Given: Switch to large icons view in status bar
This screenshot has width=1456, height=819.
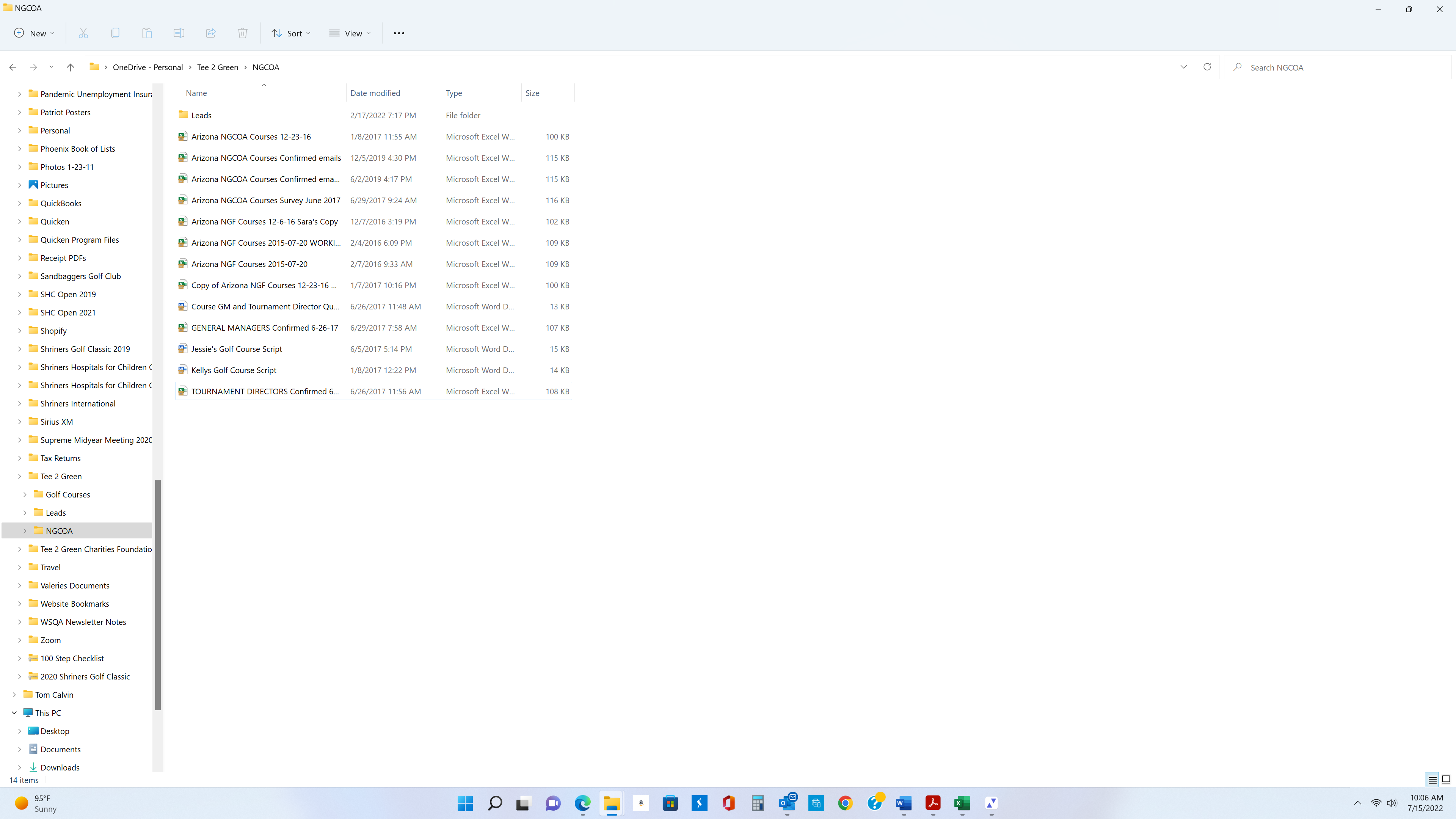Looking at the screenshot, I should click(1447, 780).
